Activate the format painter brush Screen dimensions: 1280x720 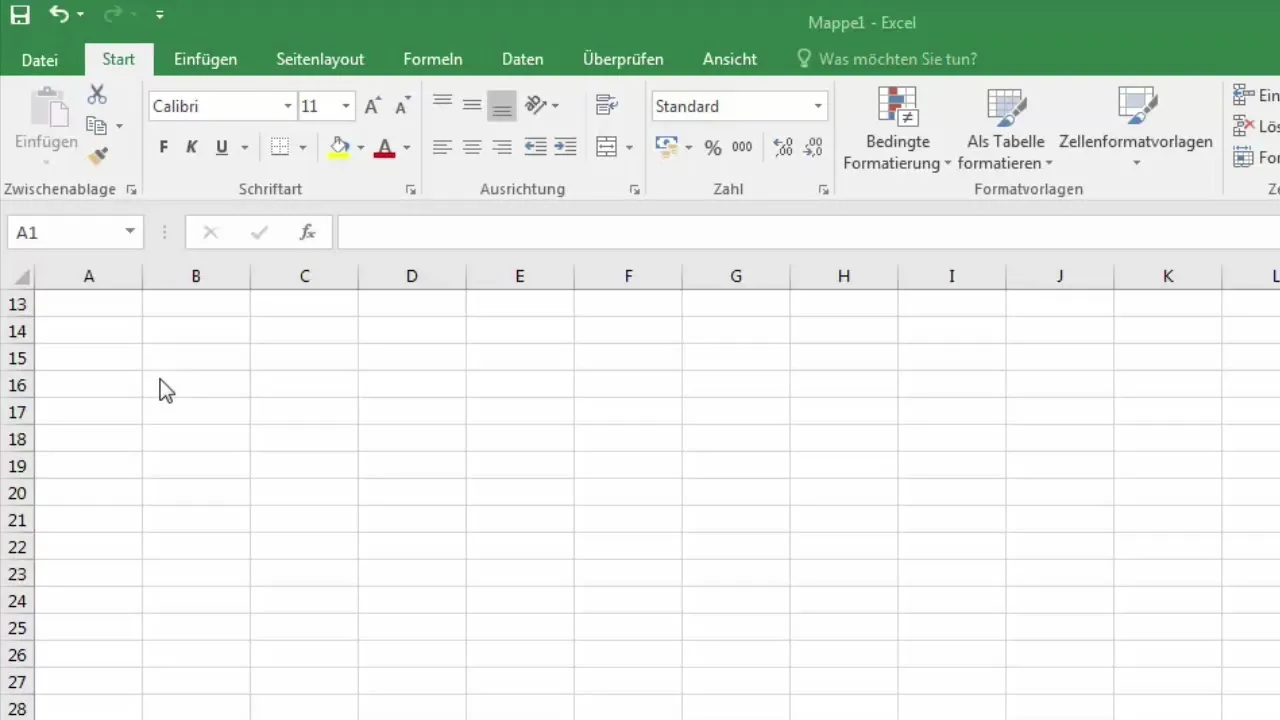tap(97, 157)
